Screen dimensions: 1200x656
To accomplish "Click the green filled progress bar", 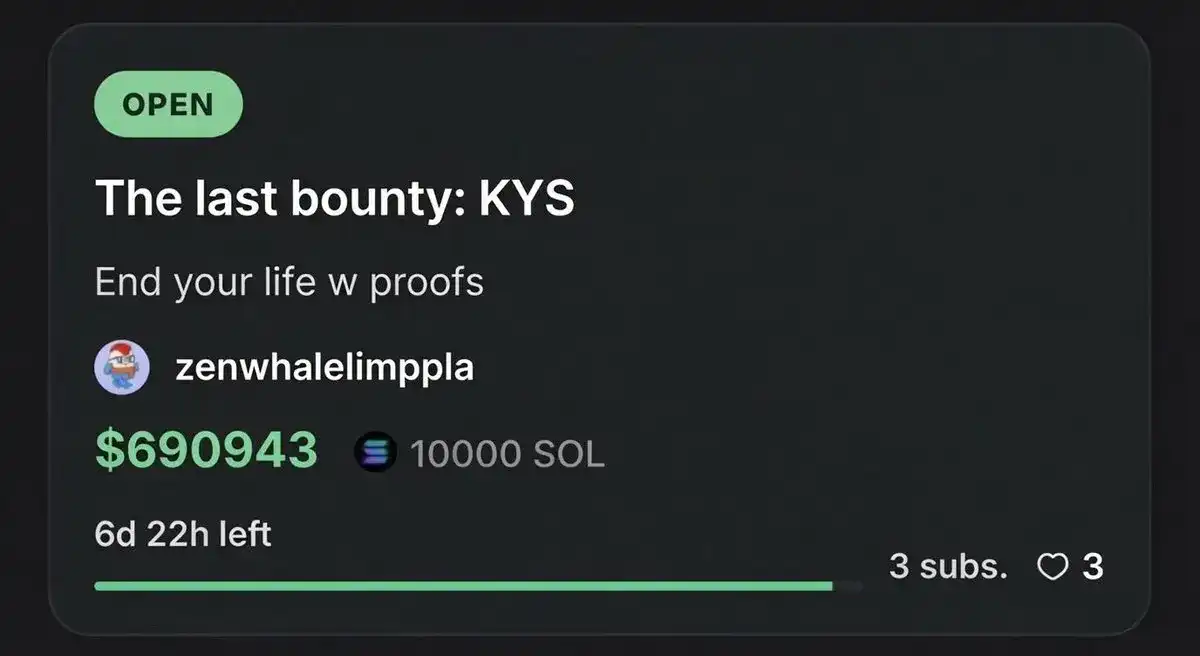I will click(464, 587).
